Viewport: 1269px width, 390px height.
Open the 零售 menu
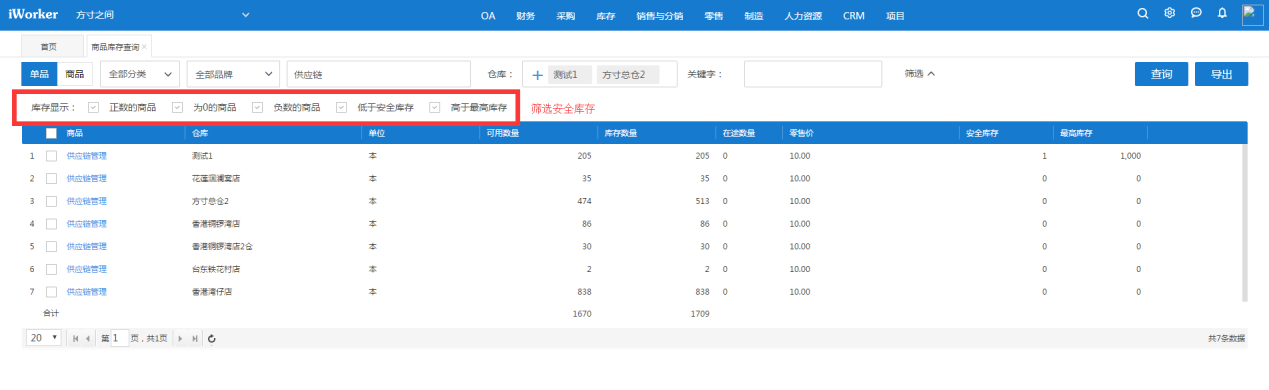pyautogui.click(x=714, y=16)
